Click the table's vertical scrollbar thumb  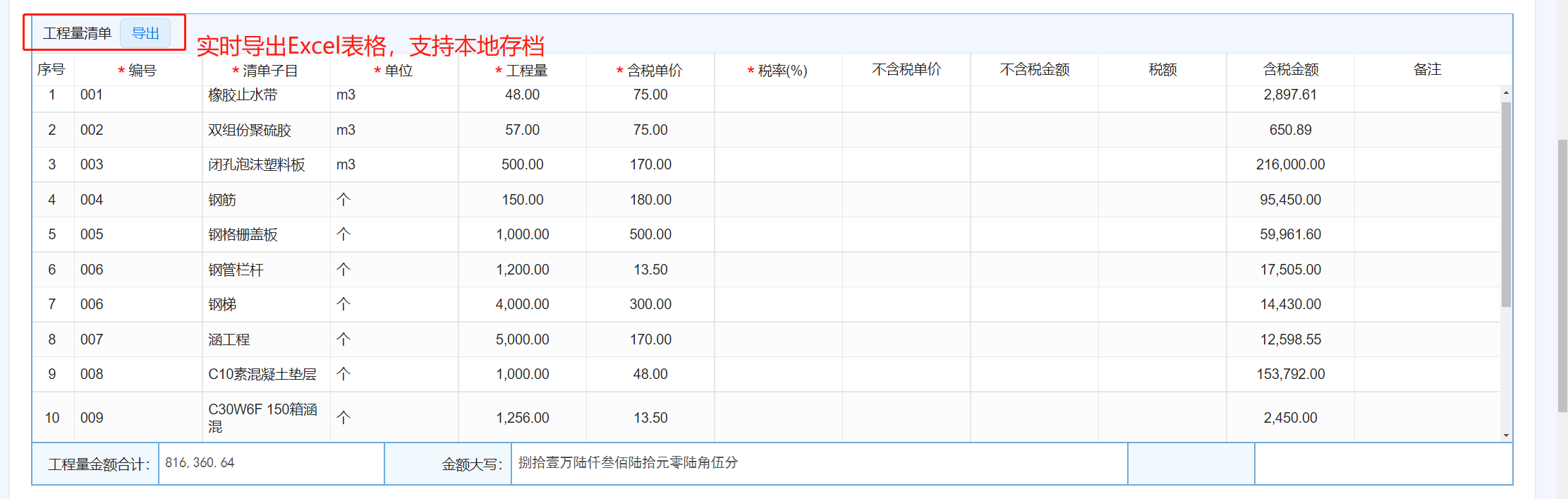pos(1506,205)
